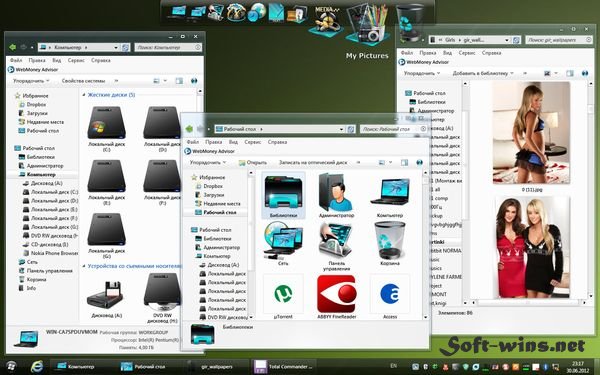This screenshot has height=375, width=600.
Task: Open the Сеть network icon
Action: pyautogui.click(x=283, y=241)
